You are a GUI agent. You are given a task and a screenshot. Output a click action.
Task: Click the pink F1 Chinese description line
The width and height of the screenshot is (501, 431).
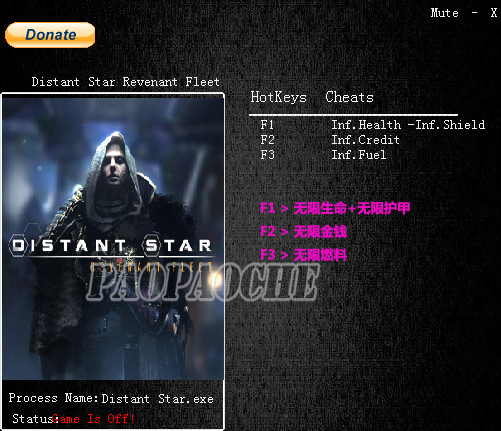(335, 209)
